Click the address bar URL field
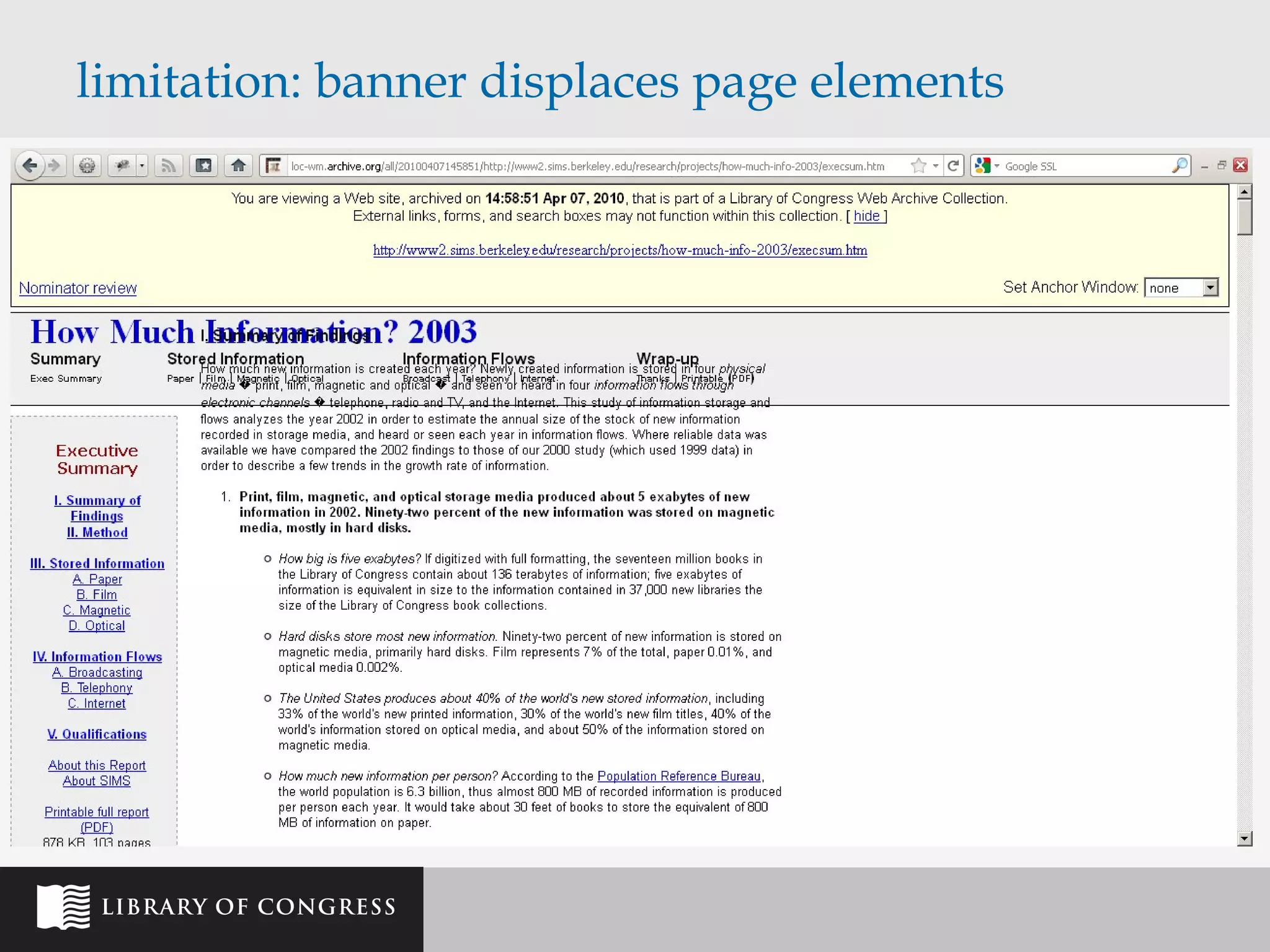Viewport: 1270px width, 952px height. tap(587, 166)
